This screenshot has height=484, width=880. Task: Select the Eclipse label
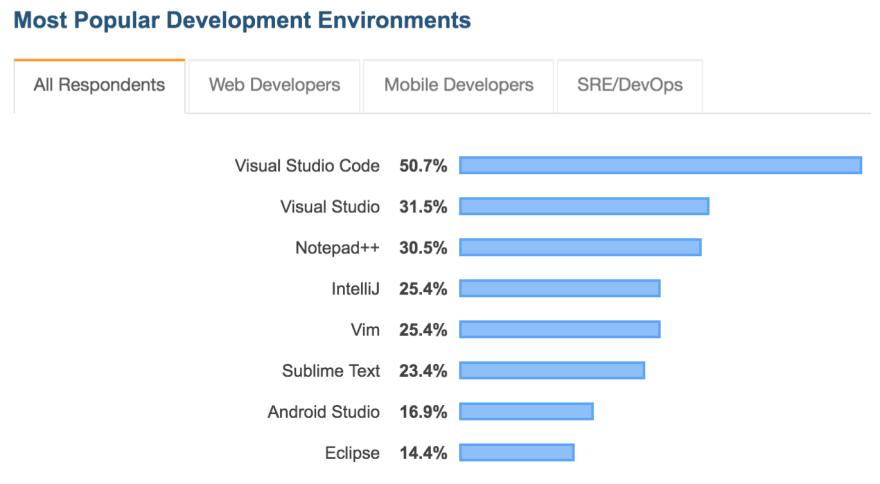[x=352, y=453]
